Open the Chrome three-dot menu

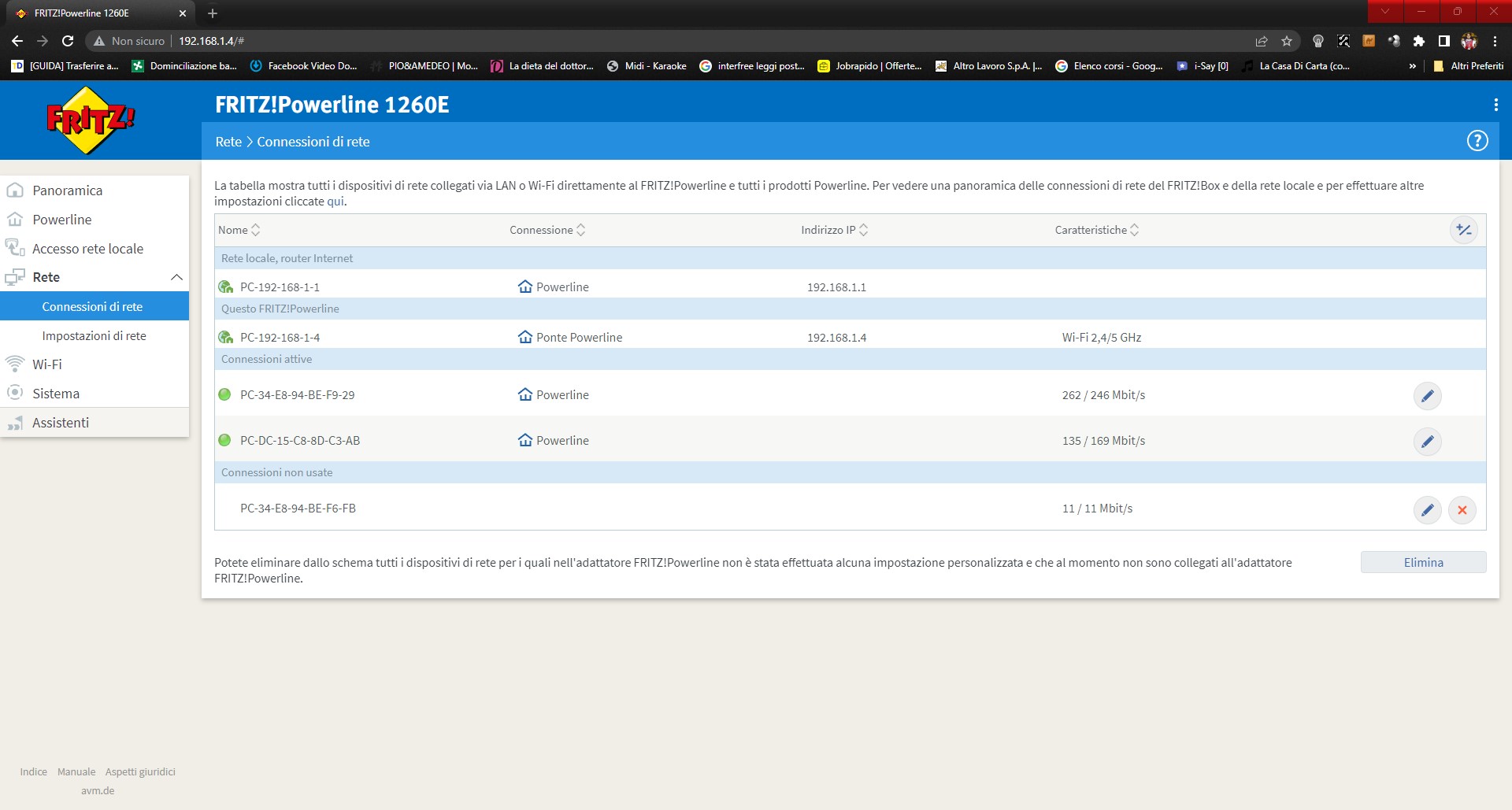[x=1495, y=41]
